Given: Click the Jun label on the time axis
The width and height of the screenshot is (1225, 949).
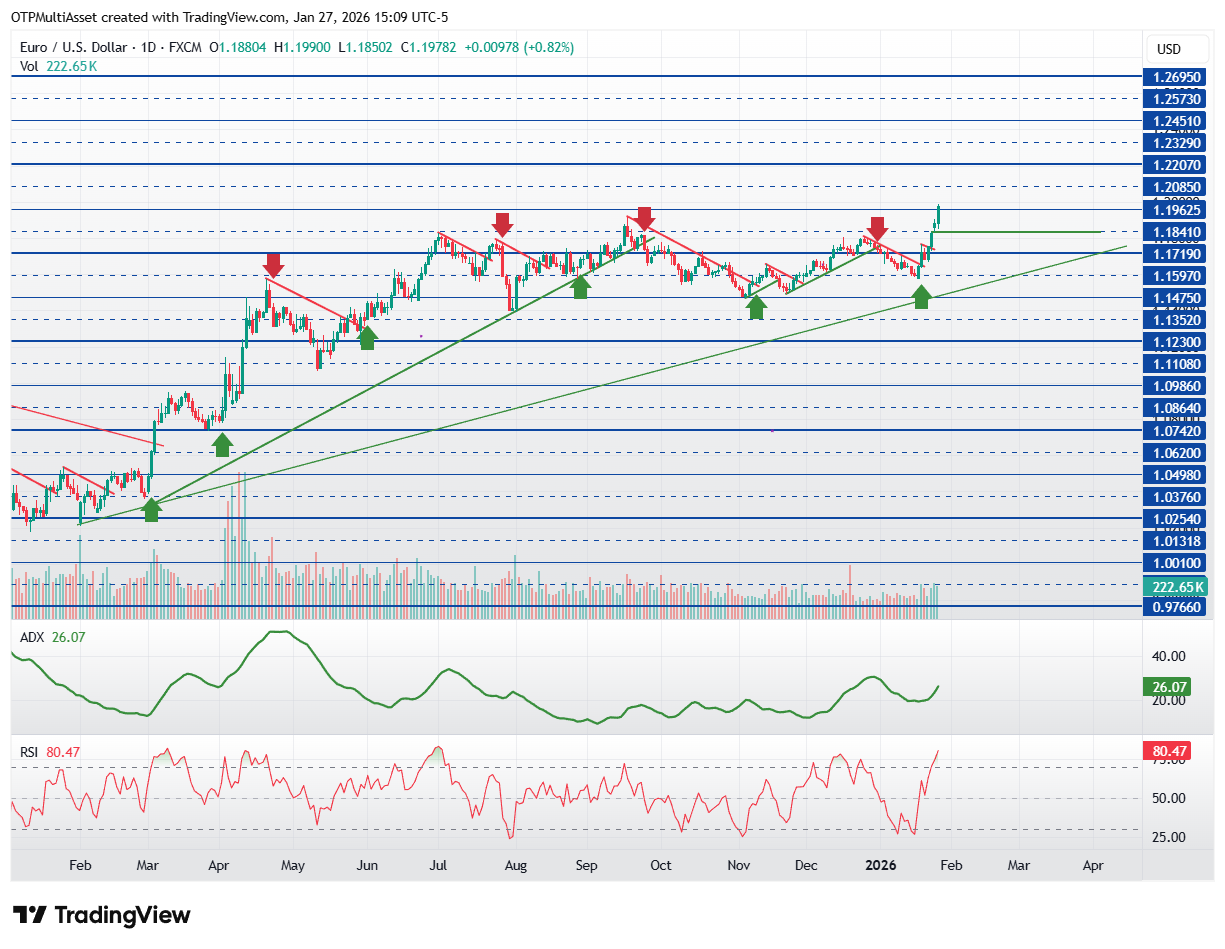Looking at the screenshot, I should pos(367,864).
